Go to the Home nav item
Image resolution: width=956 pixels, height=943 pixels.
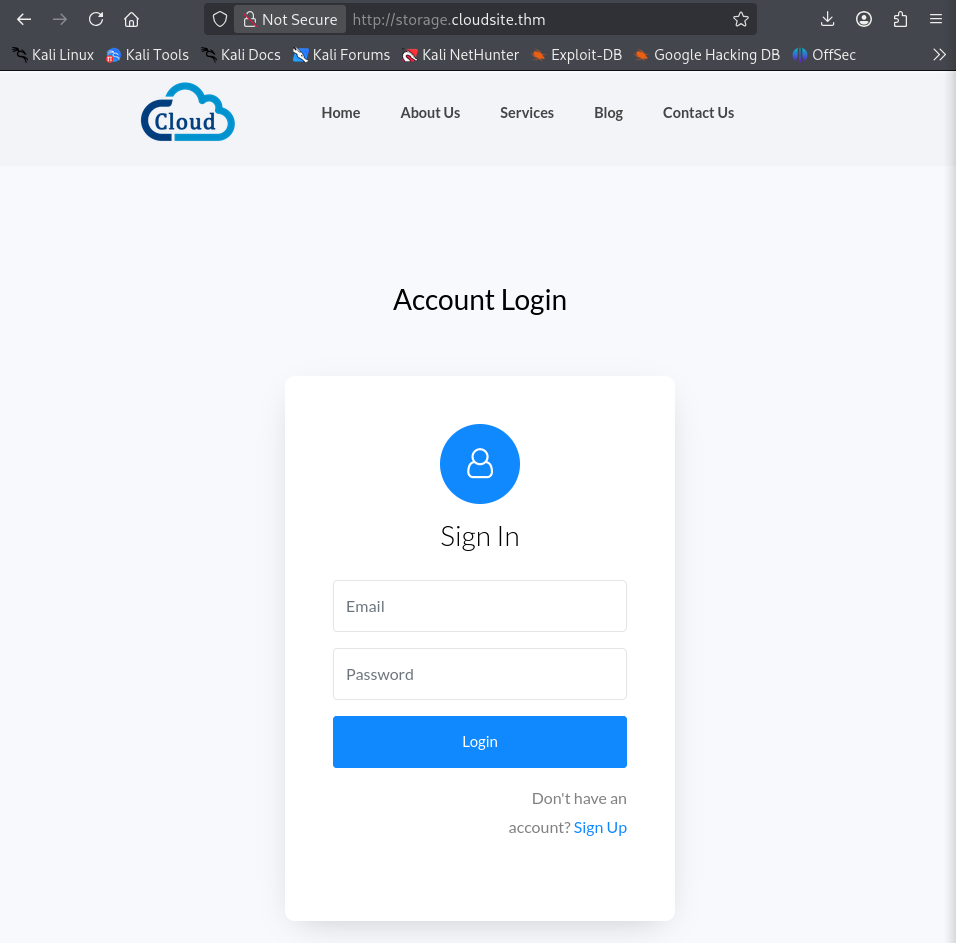click(x=341, y=113)
